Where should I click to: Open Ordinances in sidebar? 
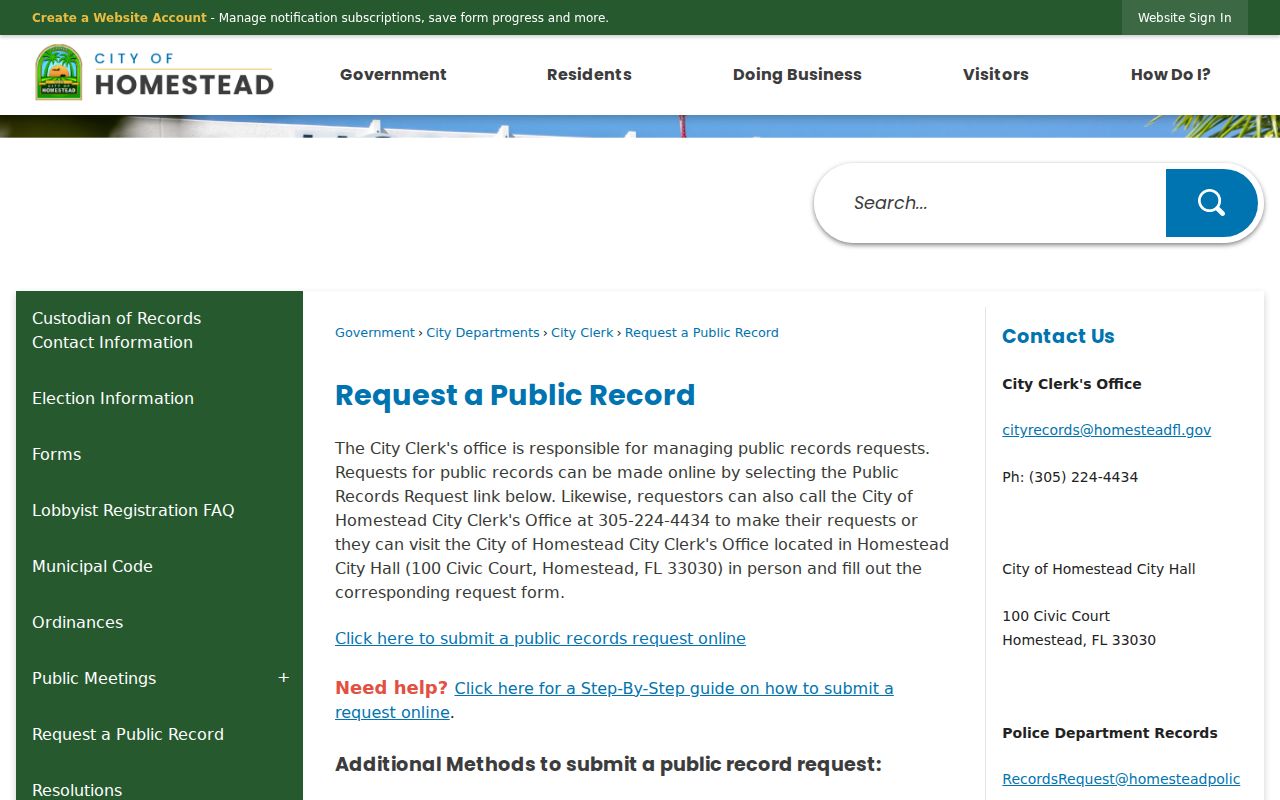pyautogui.click(x=159, y=622)
